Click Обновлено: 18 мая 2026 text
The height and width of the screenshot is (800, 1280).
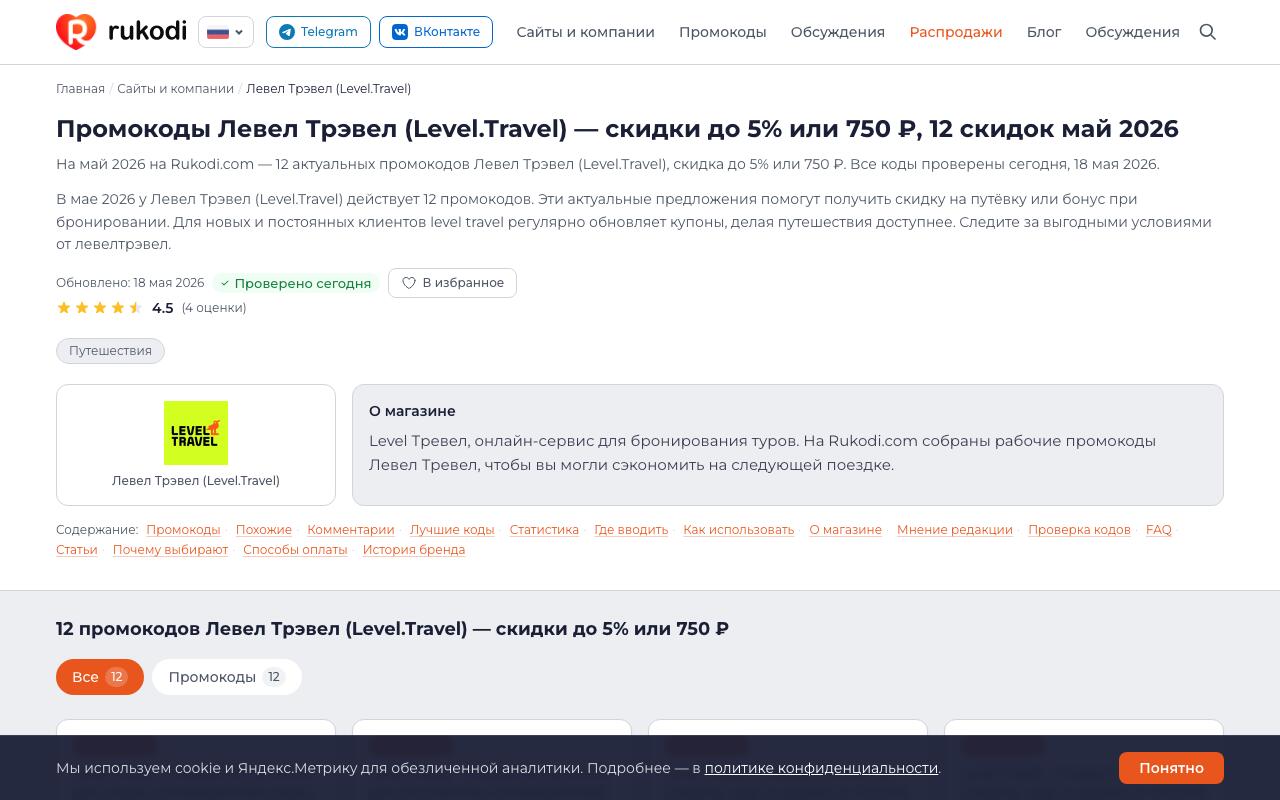(x=130, y=283)
